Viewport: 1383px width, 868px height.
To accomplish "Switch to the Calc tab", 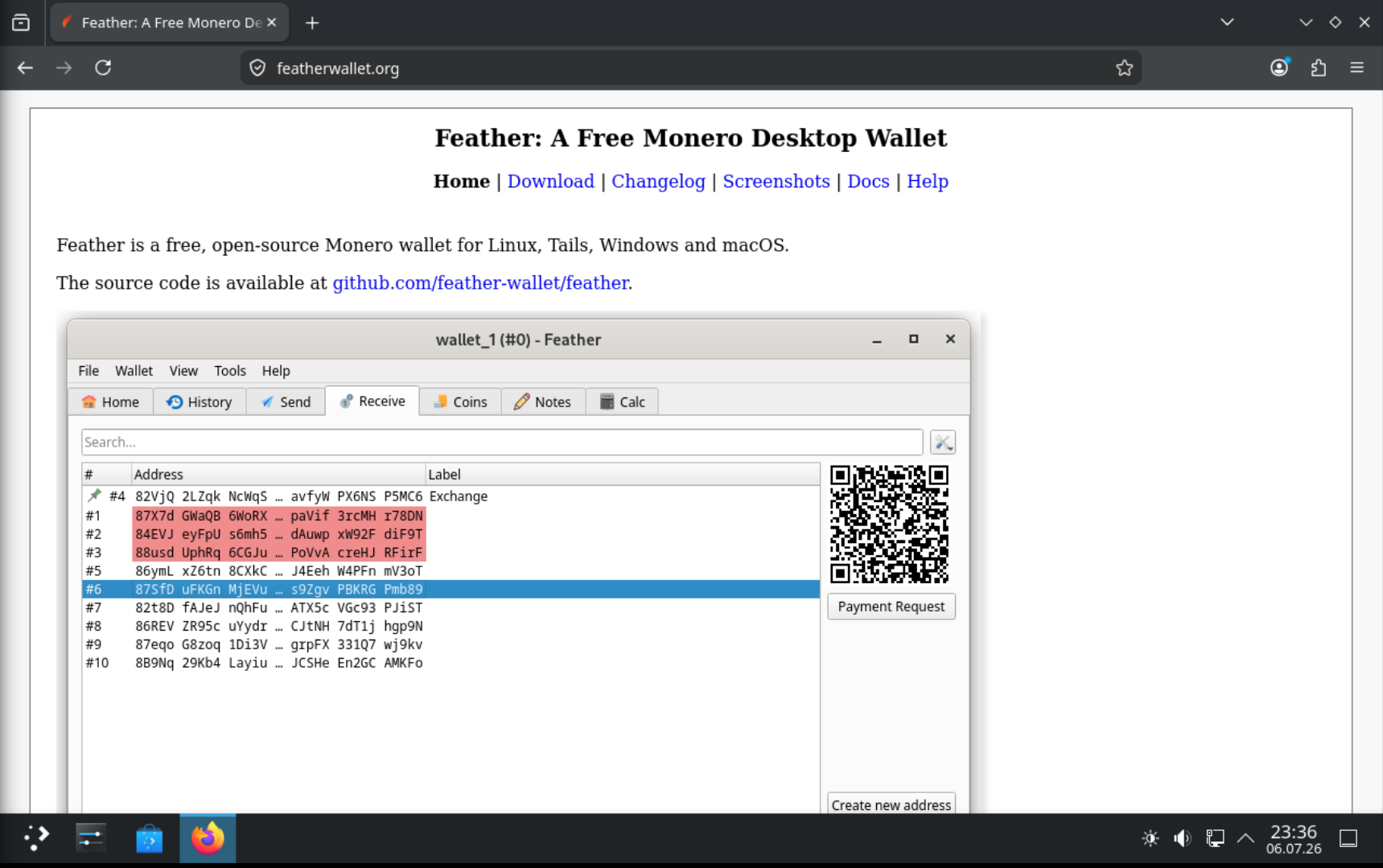I will [x=622, y=402].
